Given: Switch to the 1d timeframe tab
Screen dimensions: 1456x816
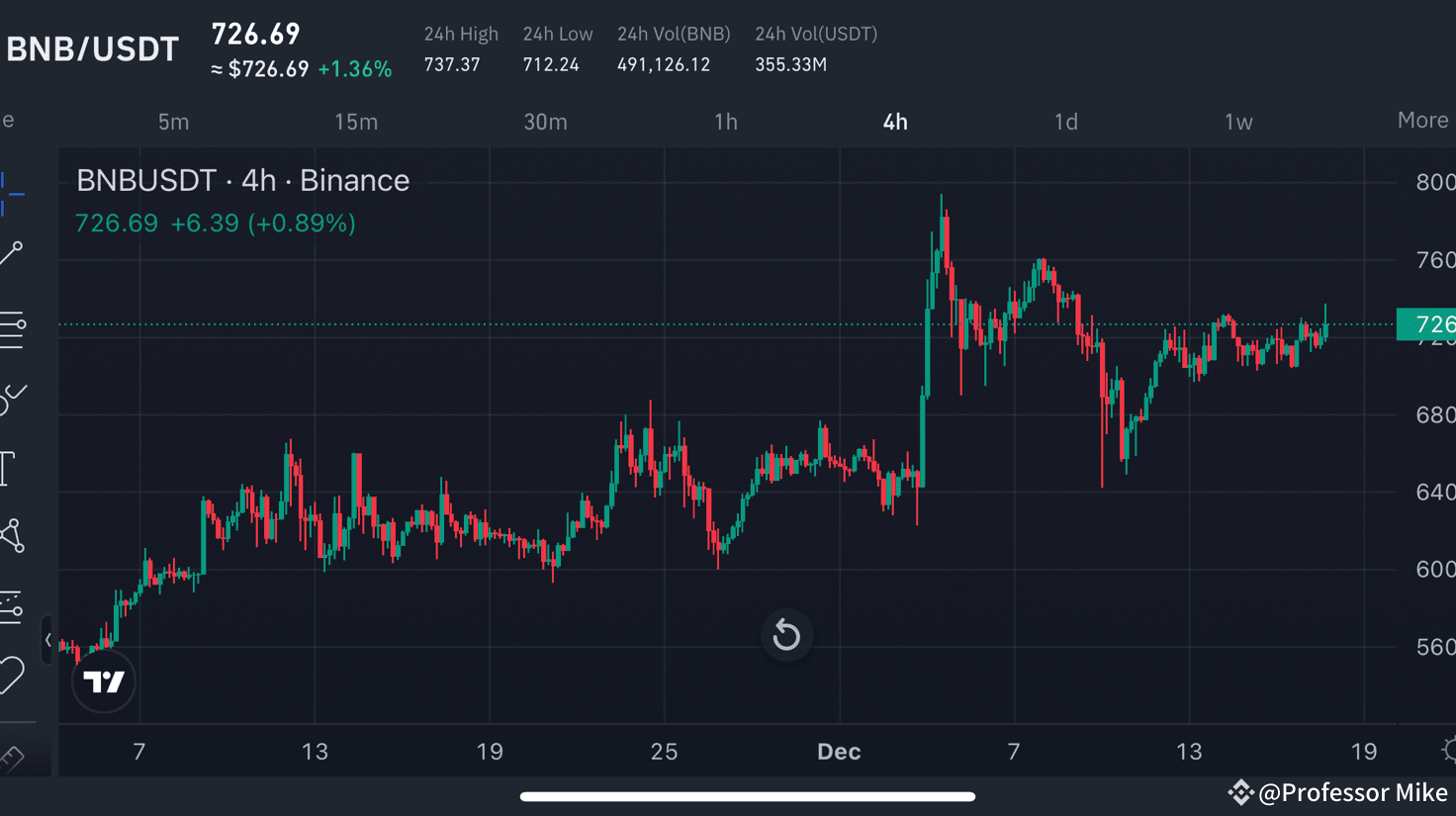Looking at the screenshot, I should point(1065,121).
